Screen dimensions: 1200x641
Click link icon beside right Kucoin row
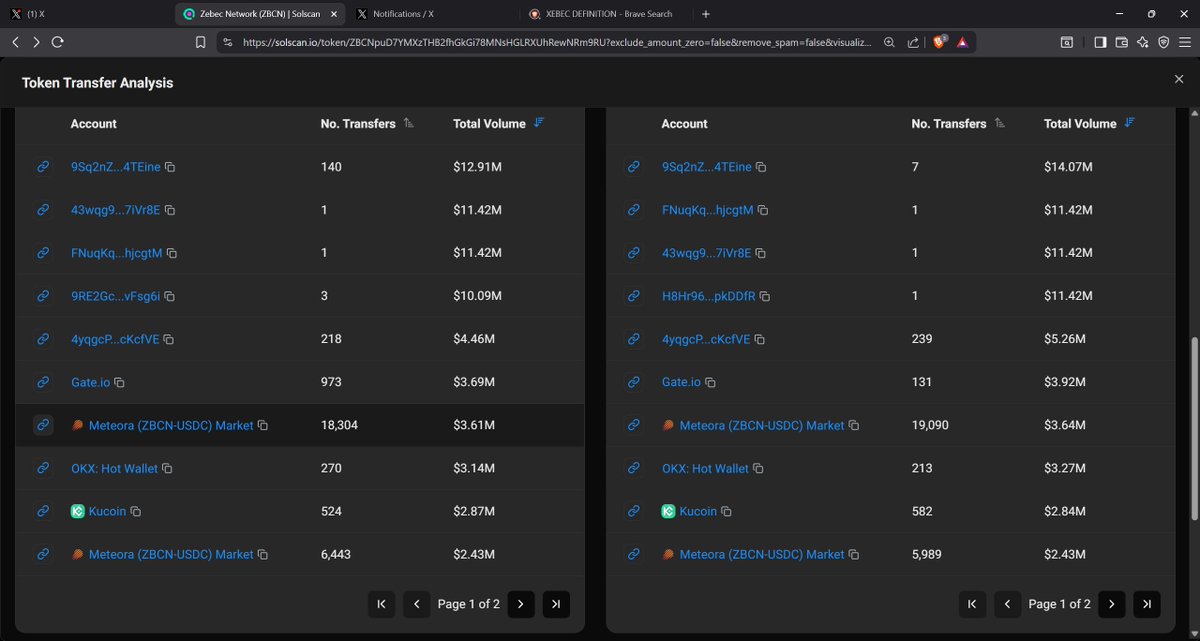click(x=634, y=511)
